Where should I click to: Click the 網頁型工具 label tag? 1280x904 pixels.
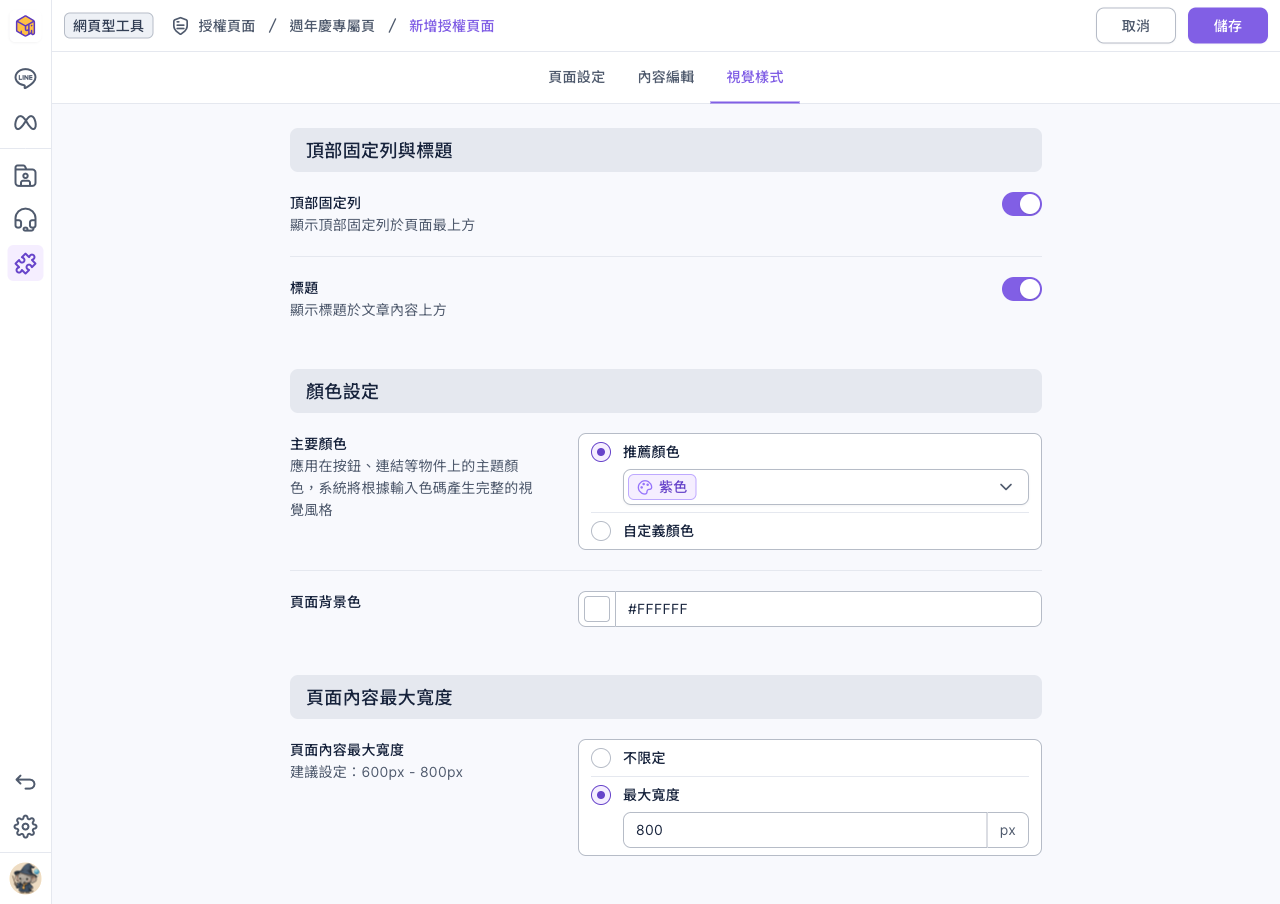(109, 26)
